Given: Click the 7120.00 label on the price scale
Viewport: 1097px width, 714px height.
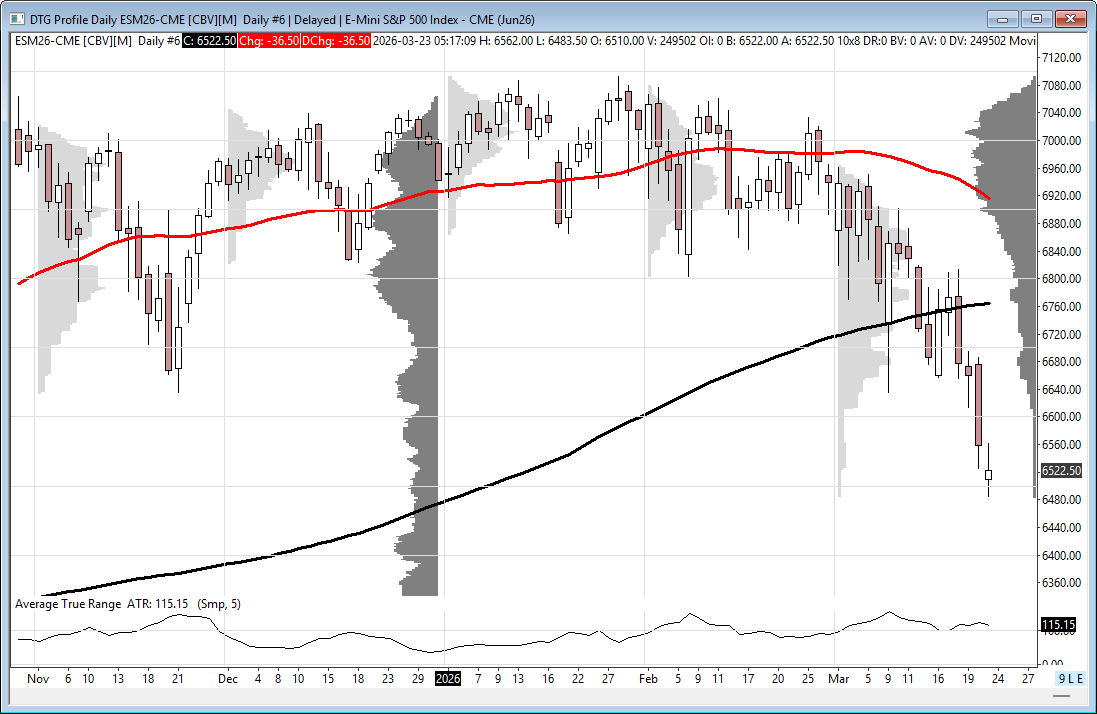Looking at the screenshot, I should 1062,58.
